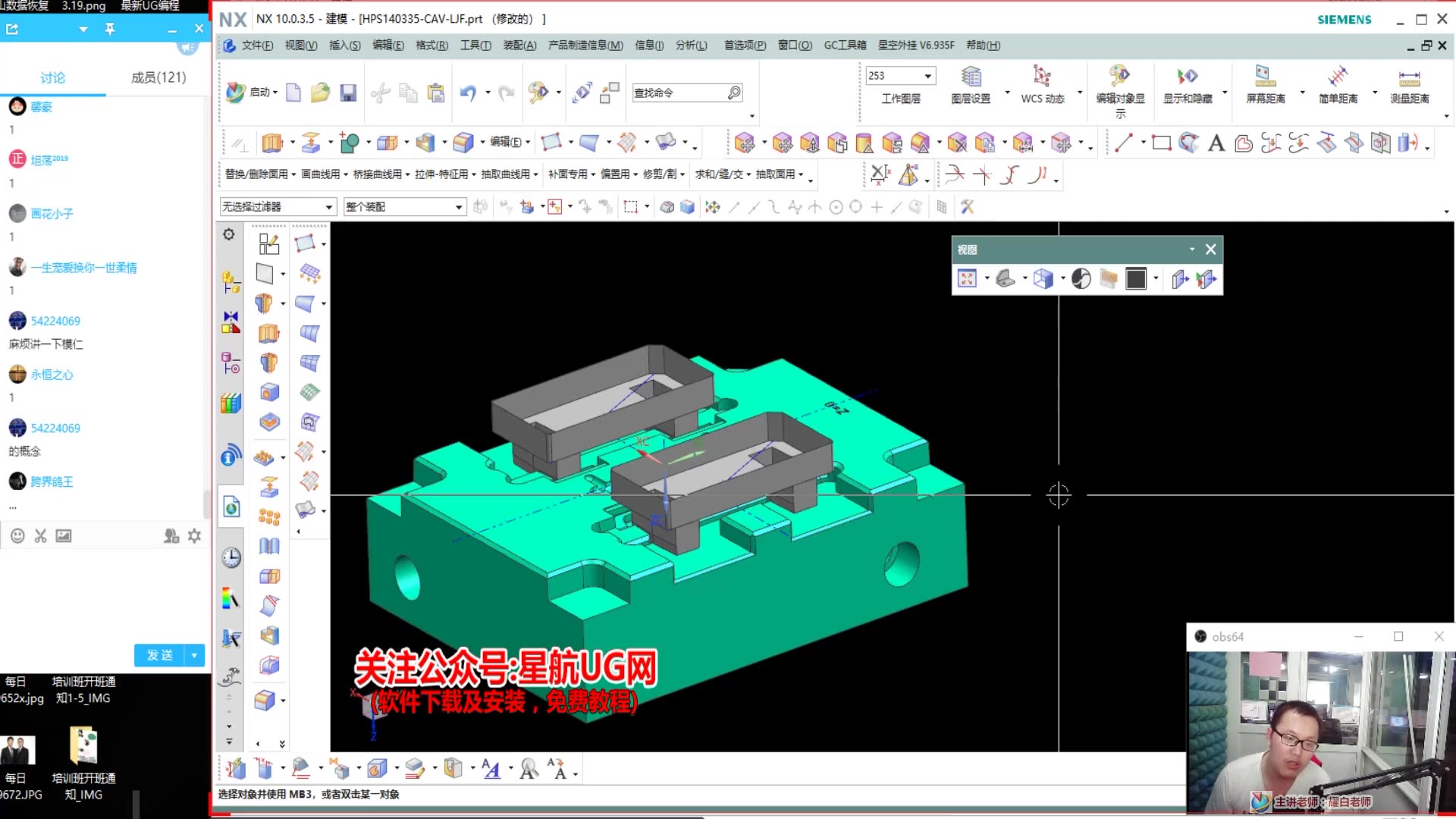Click the Undo arrow icon

(468, 93)
